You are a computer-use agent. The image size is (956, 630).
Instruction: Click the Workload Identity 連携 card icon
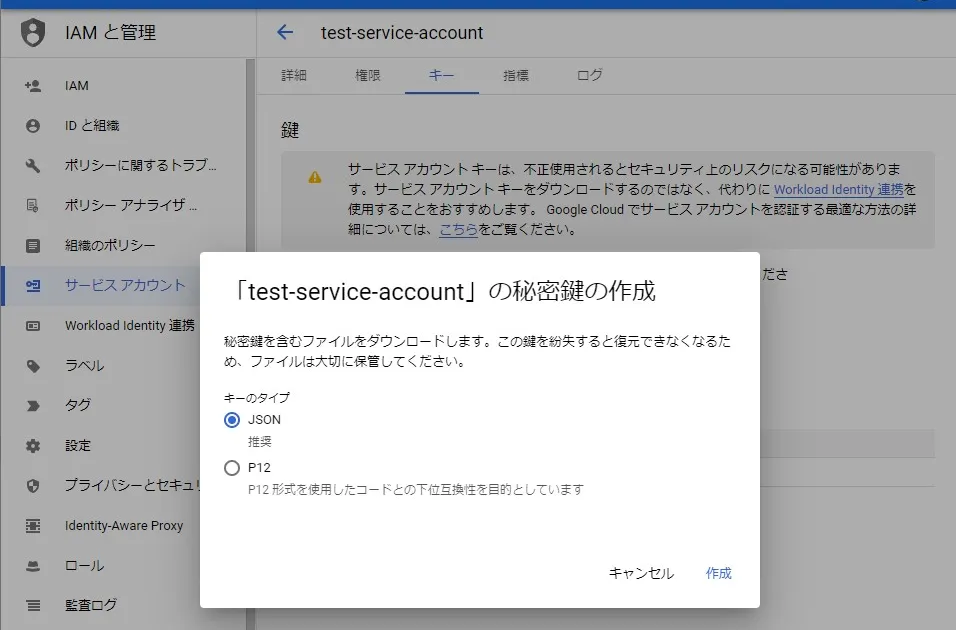(x=33, y=326)
